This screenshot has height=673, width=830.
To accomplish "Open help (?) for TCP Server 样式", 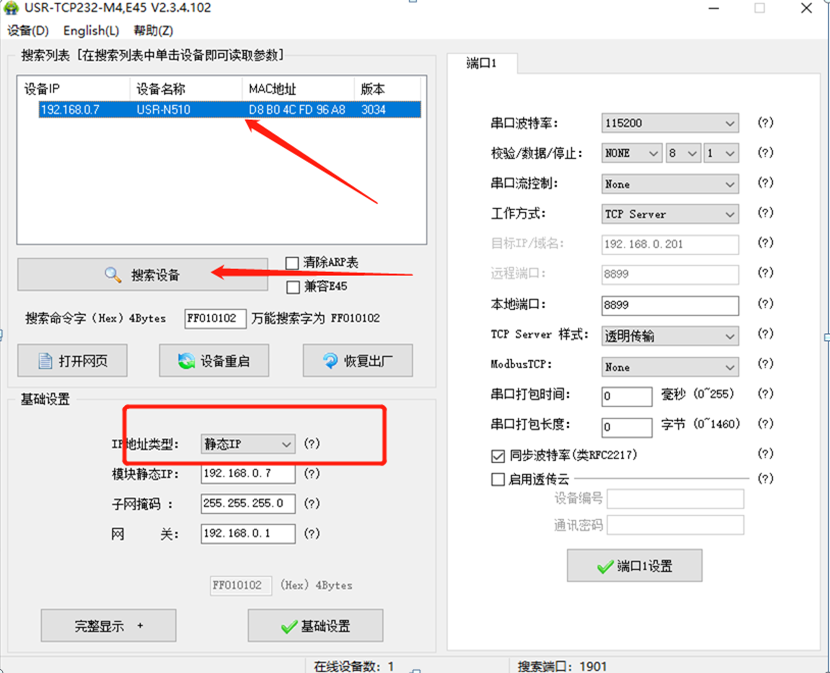I will click(765, 334).
